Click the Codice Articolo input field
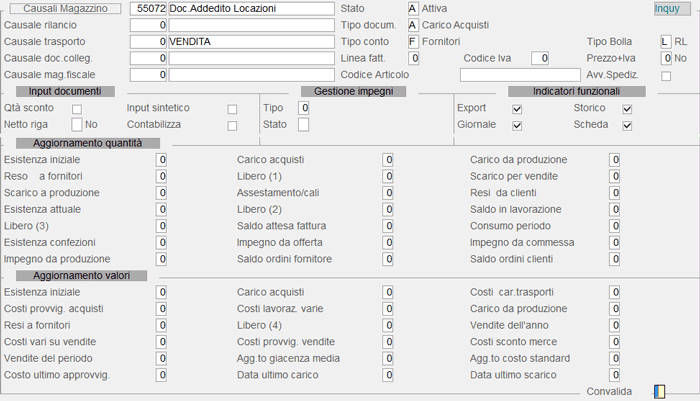The image size is (700, 401). coord(520,75)
